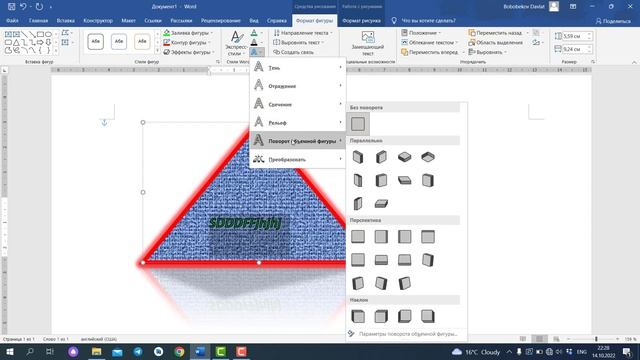Screen dimensions: 640x360
Task: Open Преобразовать submenu
Action: coord(298,159)
